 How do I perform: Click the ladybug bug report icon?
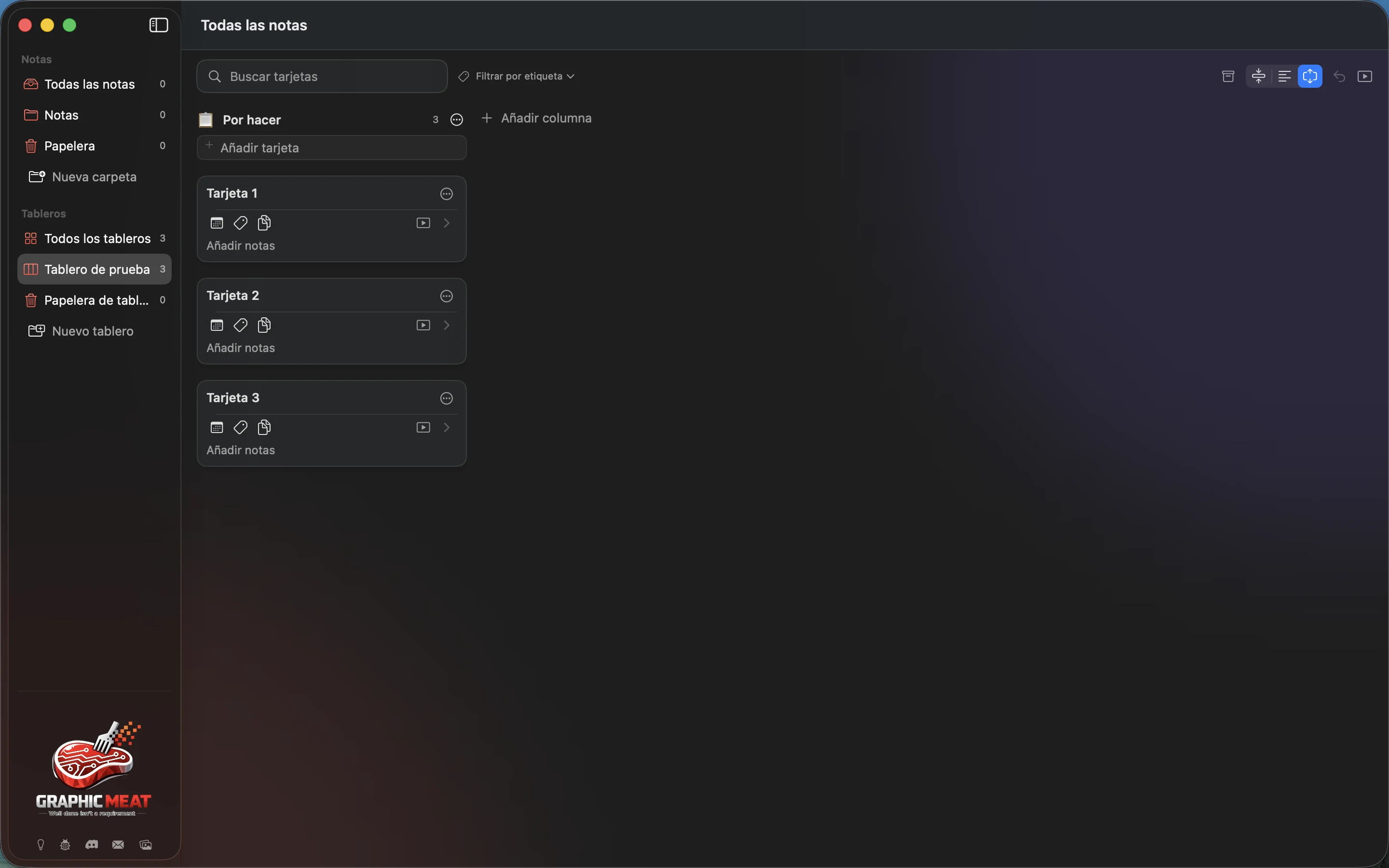65,844
